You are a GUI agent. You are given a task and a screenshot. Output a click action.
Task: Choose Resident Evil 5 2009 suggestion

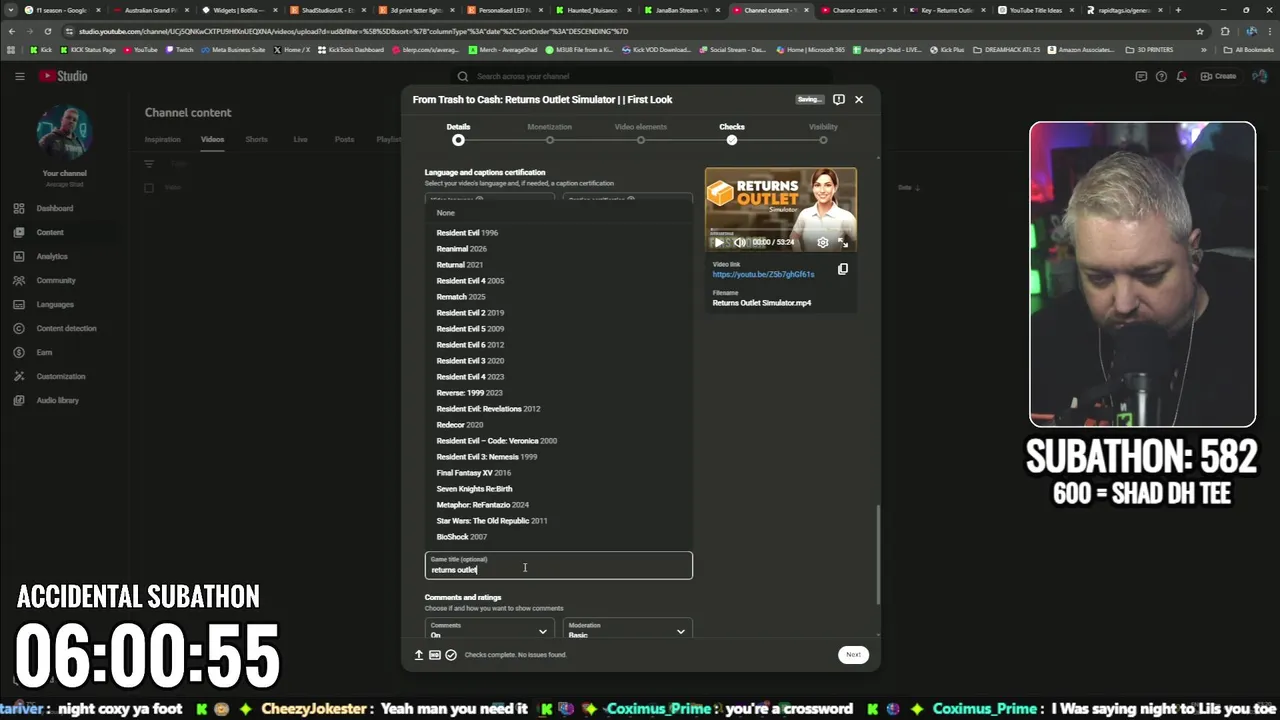pyautogui.click(x=558, y=329)
